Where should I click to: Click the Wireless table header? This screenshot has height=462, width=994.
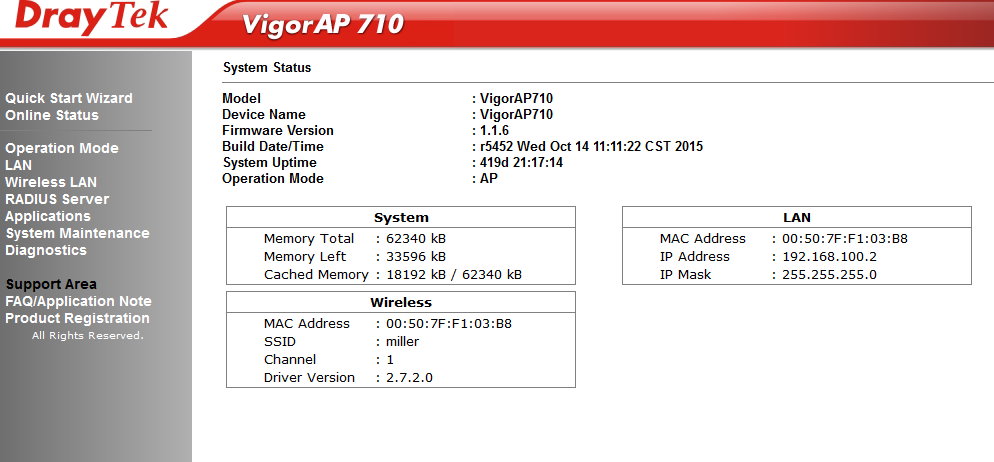pos(401,302)
